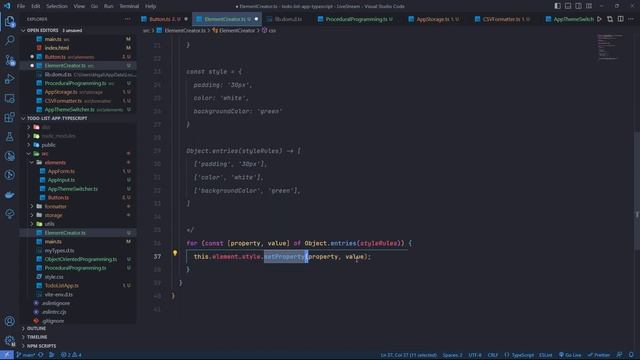Open editor more actions ellipsis
This screenshot has width=640, height=360.
click(631, 19)
